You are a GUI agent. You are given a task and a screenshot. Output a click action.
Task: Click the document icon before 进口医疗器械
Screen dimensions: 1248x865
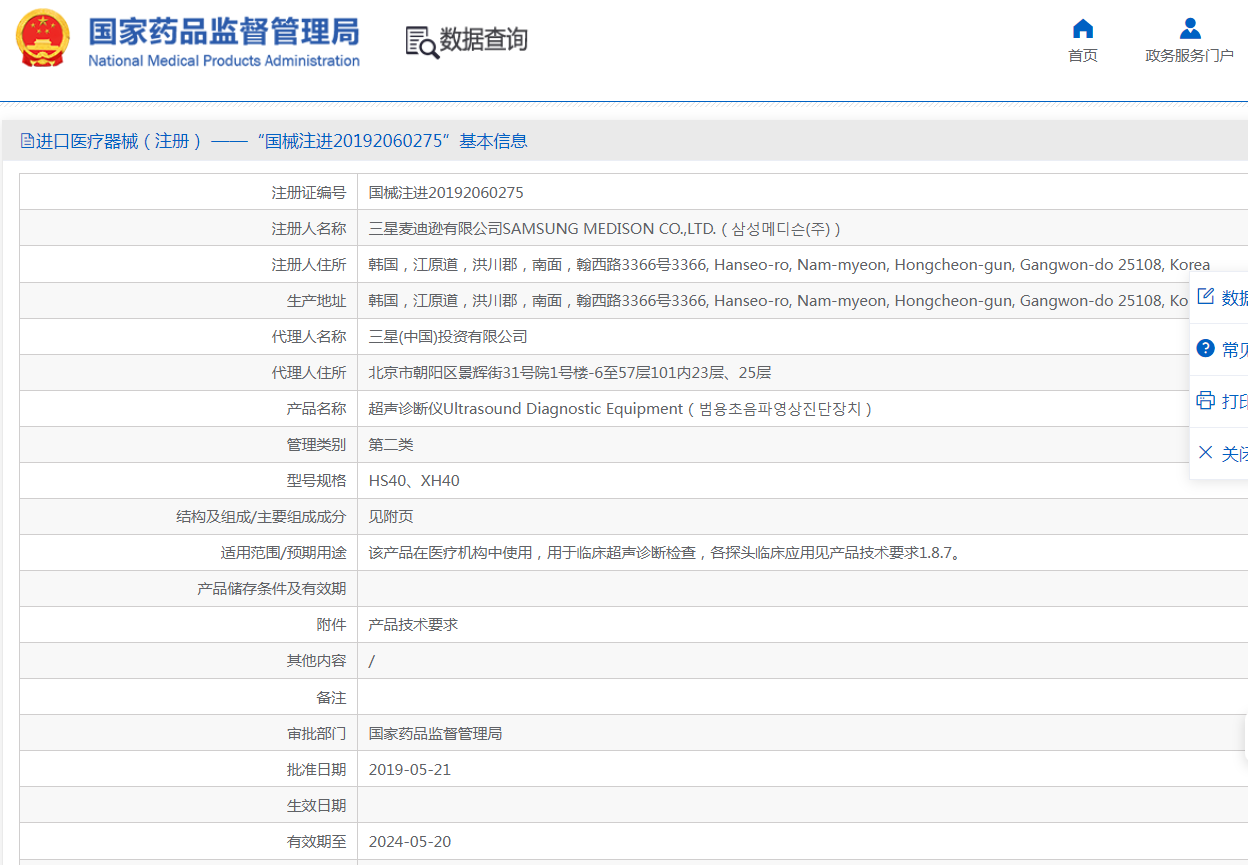[27, 141]
